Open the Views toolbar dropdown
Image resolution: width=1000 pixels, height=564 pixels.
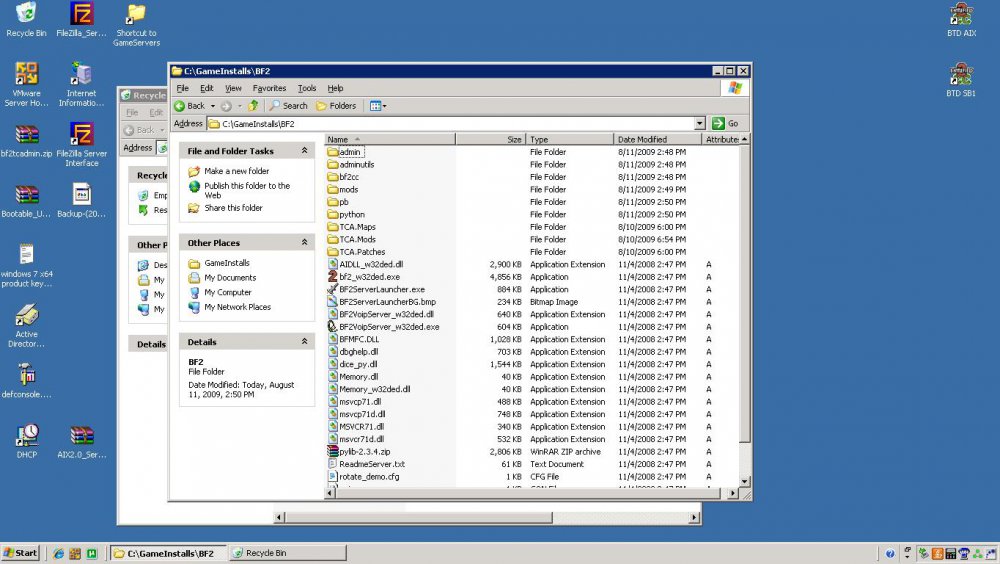[x=377, y=105]
